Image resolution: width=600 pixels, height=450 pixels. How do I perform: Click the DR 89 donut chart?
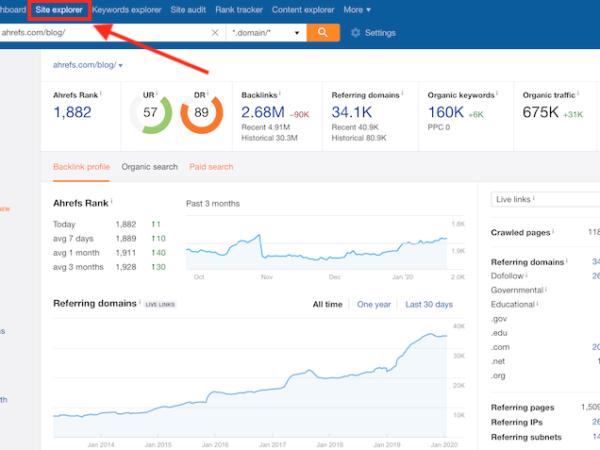pos(200,113)
